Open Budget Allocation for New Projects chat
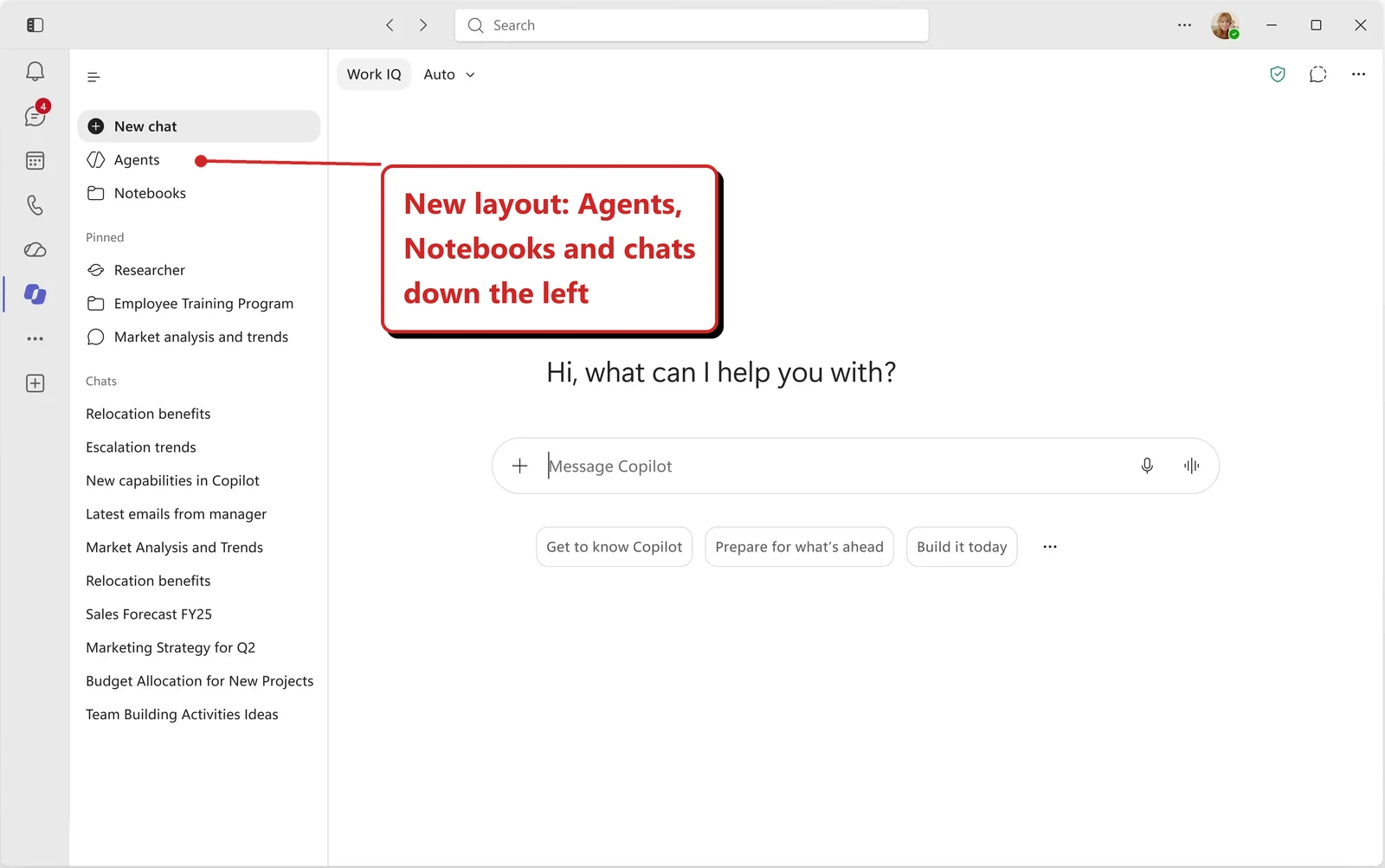The image size is (1385, 868). (199, 681)
